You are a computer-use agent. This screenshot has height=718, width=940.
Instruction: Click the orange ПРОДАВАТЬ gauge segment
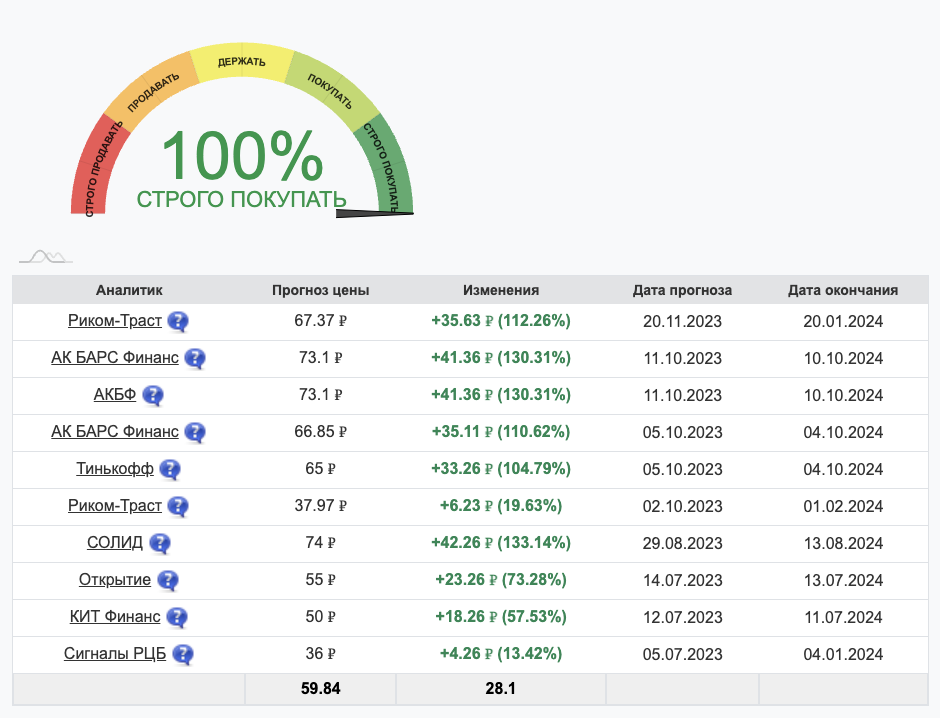coord(151,90)
